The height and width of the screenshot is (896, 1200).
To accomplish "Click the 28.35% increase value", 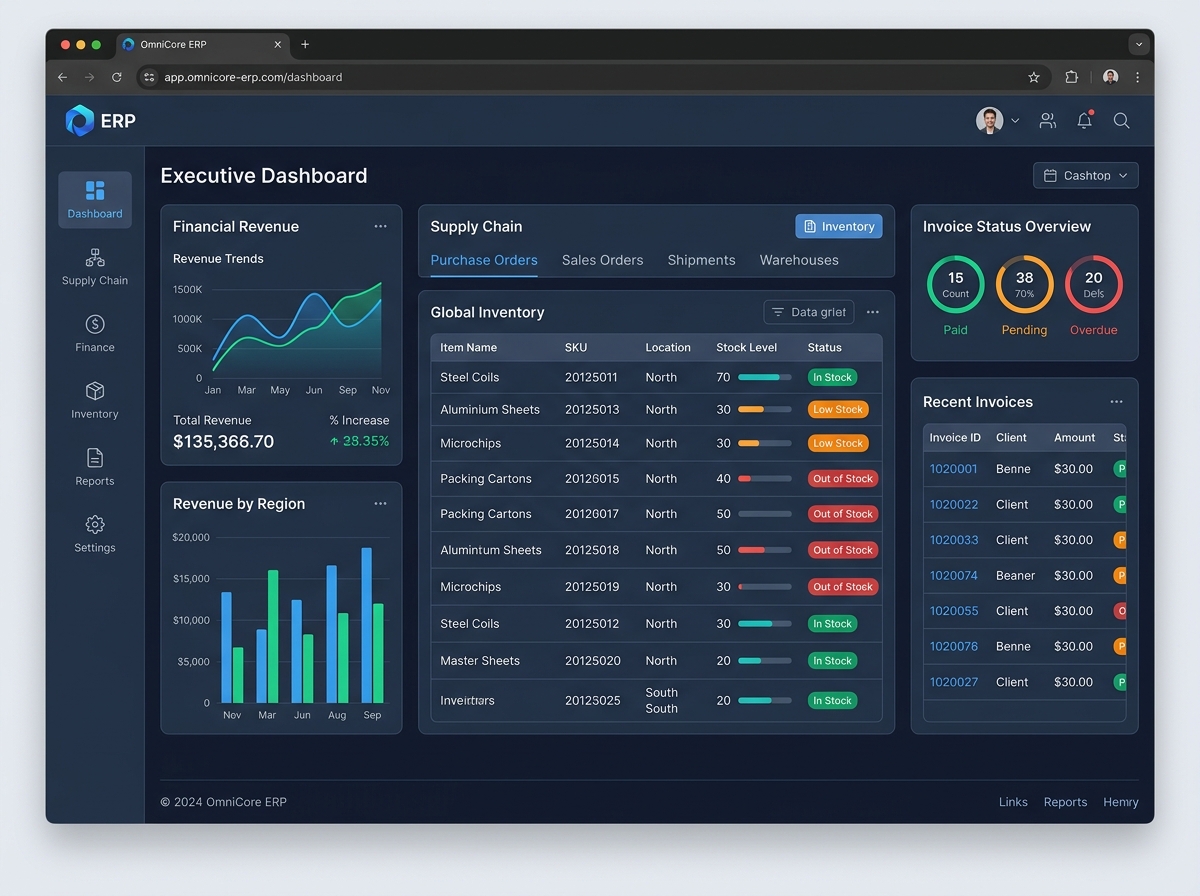I will pyautogui.click(x=359, y=441).
